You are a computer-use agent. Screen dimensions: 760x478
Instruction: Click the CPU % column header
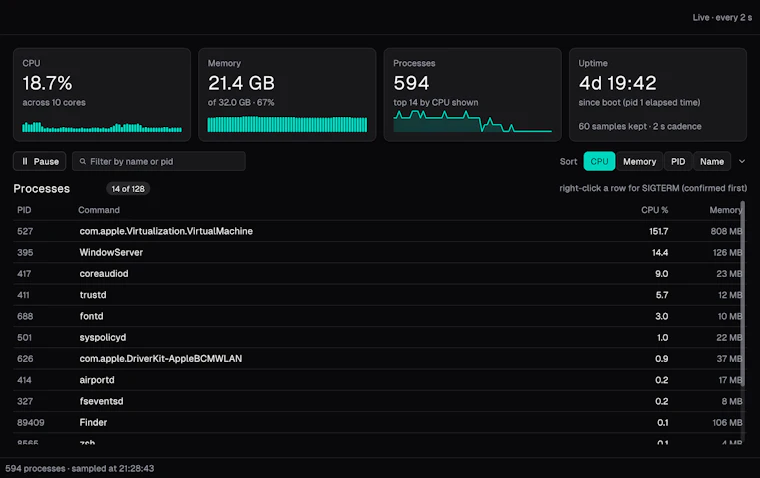[654, 210]
